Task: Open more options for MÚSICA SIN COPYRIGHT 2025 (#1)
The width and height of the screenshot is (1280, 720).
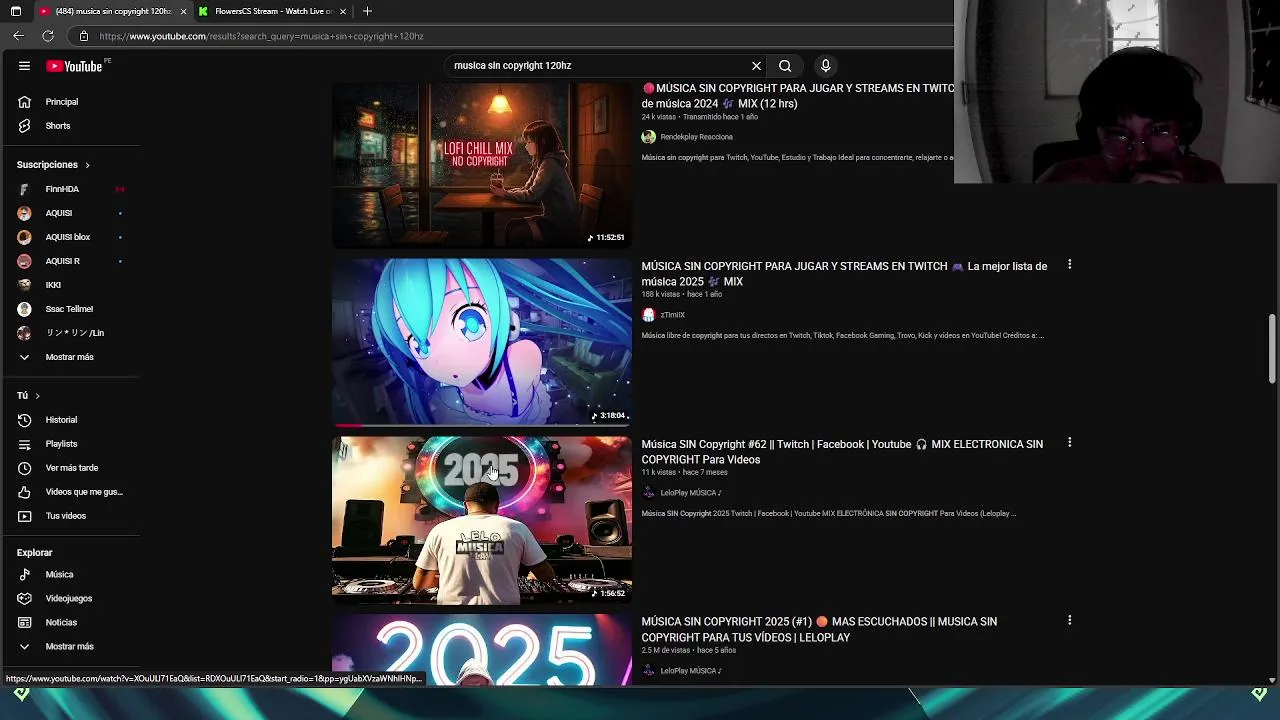Action: pyautogui.click(x=1070, y=621)
